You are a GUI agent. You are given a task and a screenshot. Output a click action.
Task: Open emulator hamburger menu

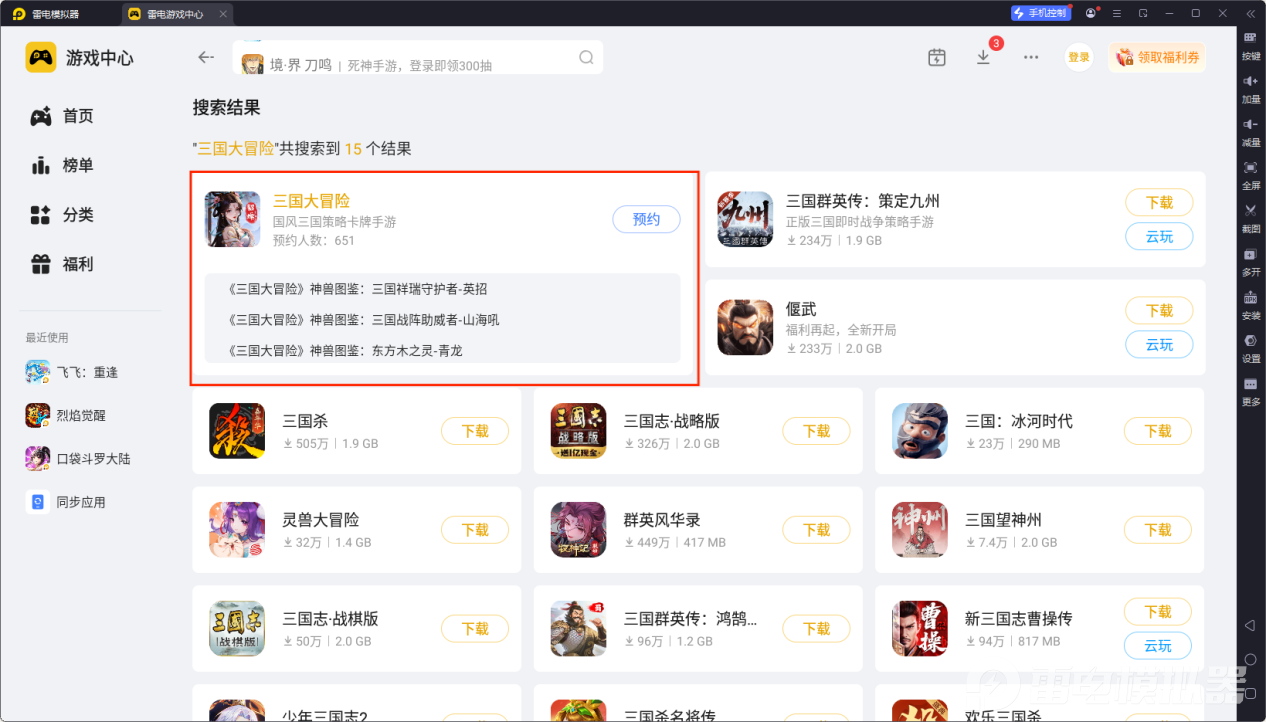coord(1117,13)
